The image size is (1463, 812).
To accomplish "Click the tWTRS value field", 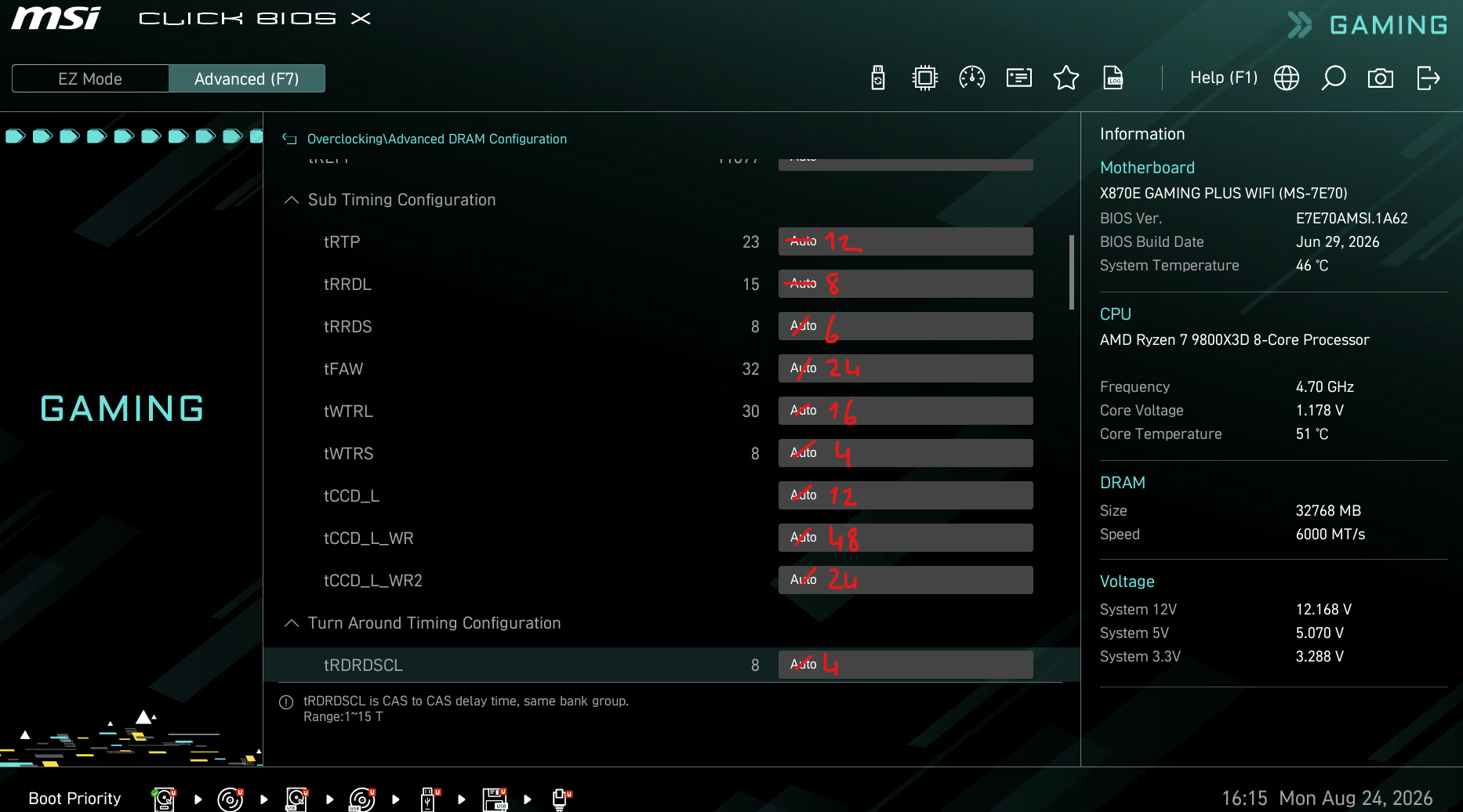I will click(906, 453).
